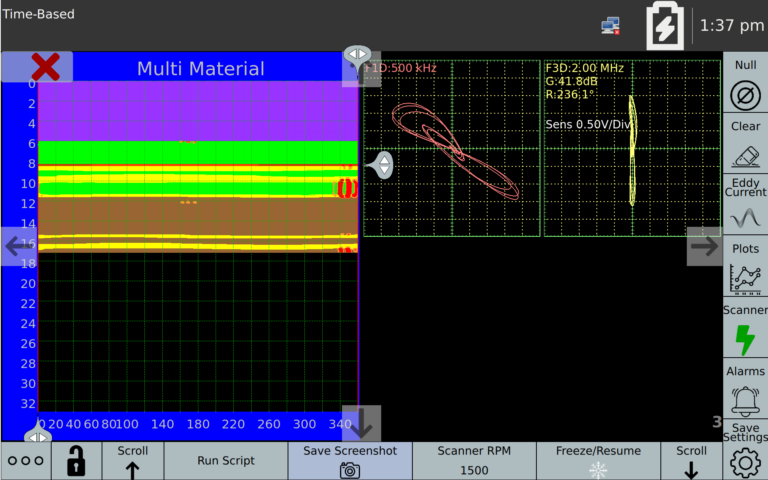The image size is (768, 480).
Task: Click Save Screenshot button
Action: (350, 461)
